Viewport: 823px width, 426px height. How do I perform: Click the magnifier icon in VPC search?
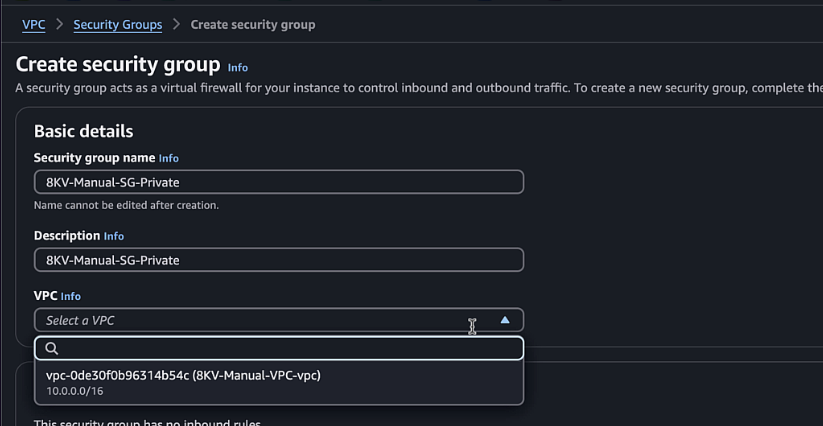(51, 348)
